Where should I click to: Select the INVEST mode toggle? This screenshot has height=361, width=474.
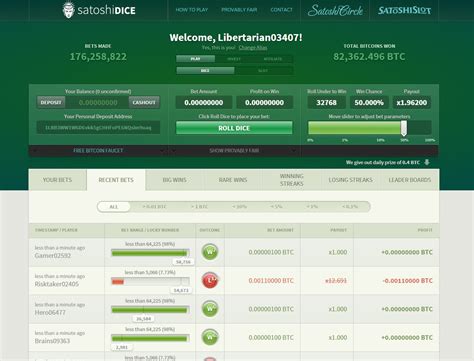[234, 59]
